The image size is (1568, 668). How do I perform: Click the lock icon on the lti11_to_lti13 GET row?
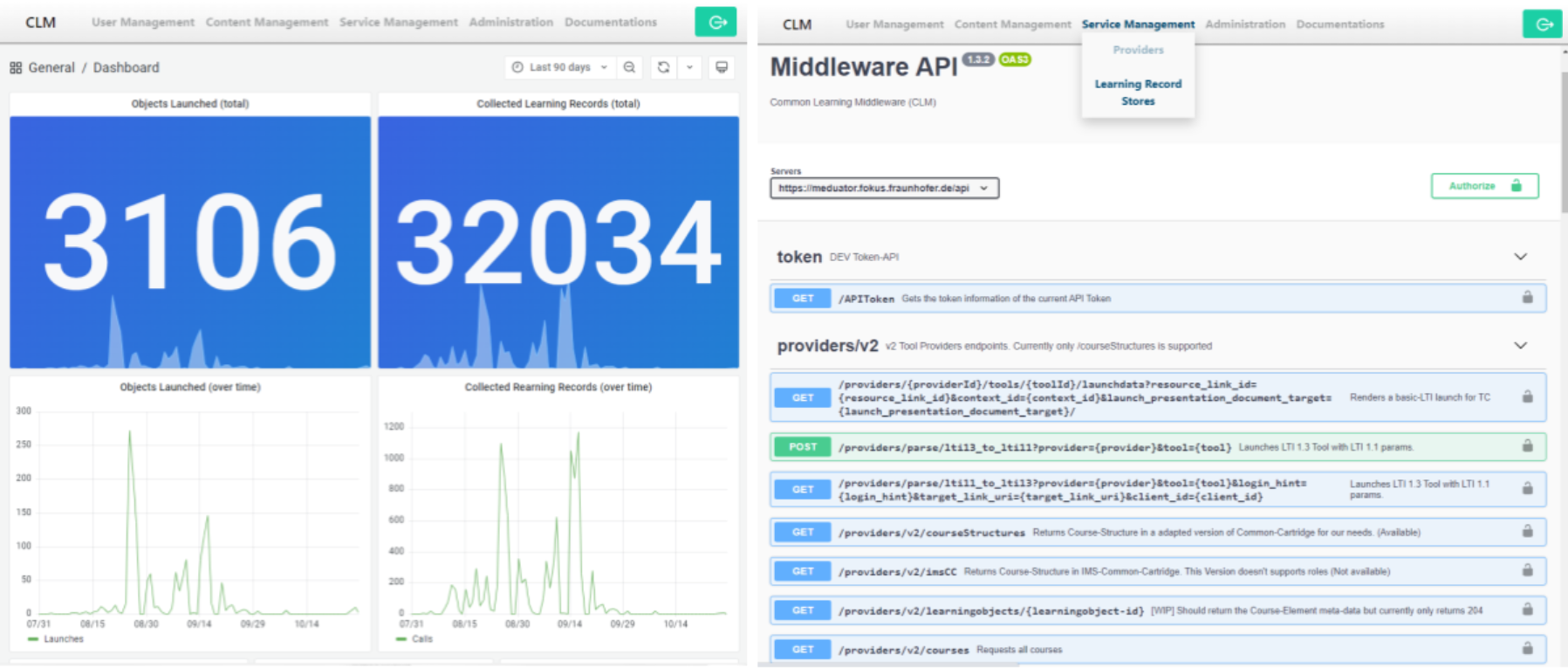tap(1527, 489)
